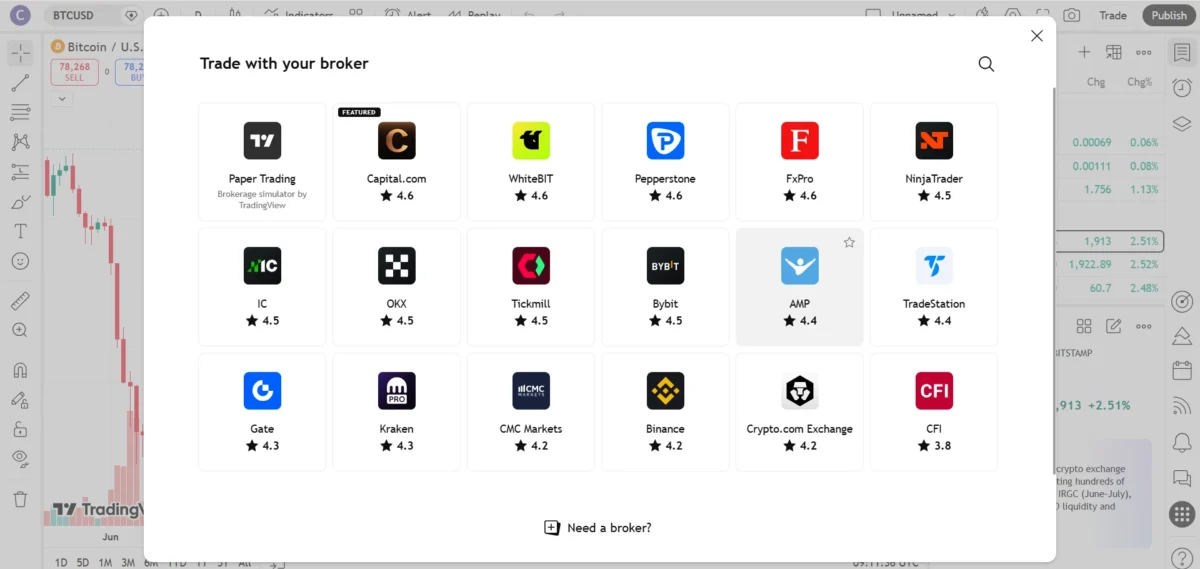Viewport: 1200px width, 569px height.
Task: Open the Gate broker card
Action: [262, 411]
